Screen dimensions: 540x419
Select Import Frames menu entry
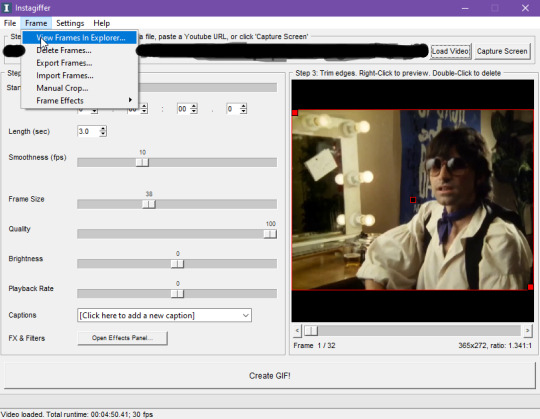tap(79, 75)
